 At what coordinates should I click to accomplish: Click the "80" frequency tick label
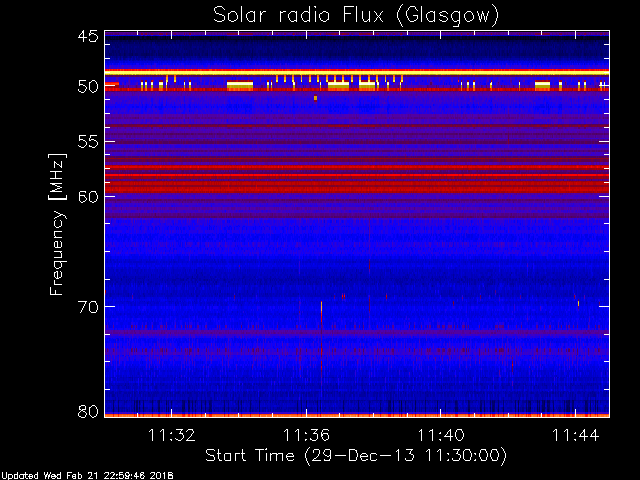pos(88,411)
